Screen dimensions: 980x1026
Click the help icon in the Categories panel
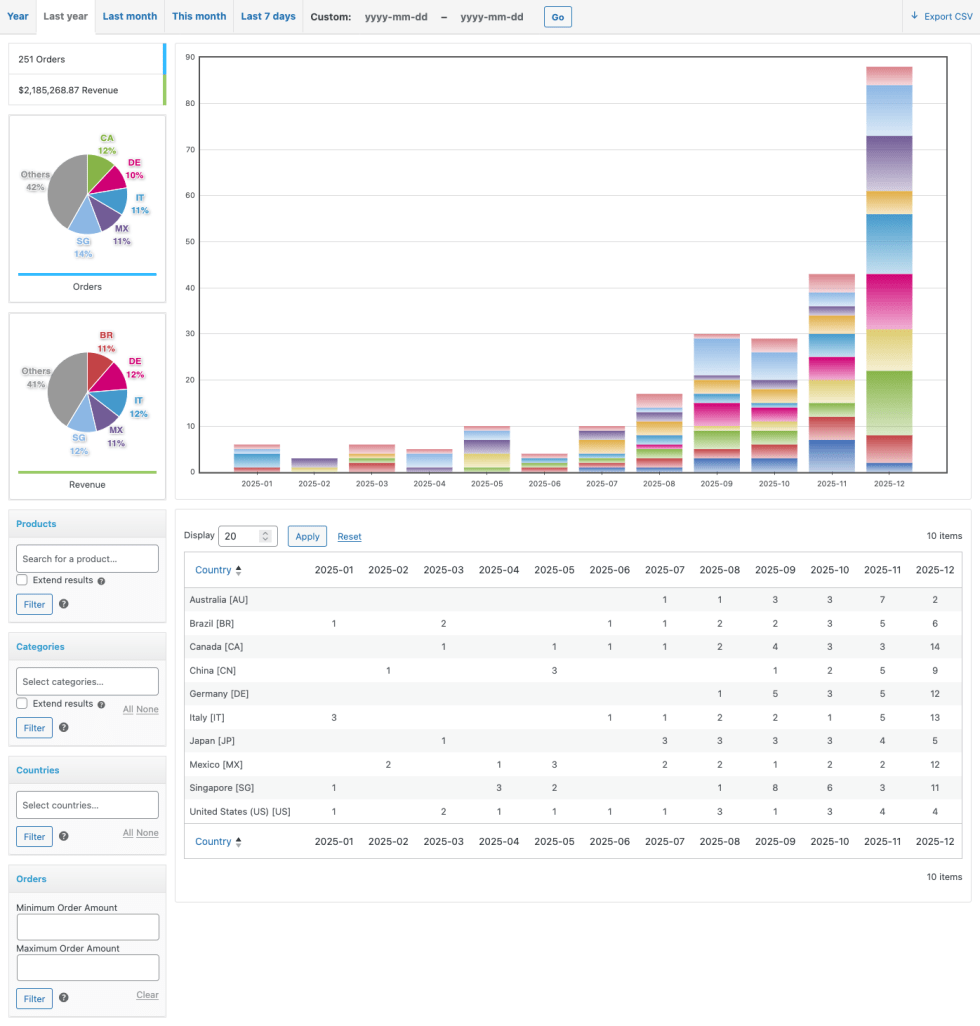pos(62,728)
